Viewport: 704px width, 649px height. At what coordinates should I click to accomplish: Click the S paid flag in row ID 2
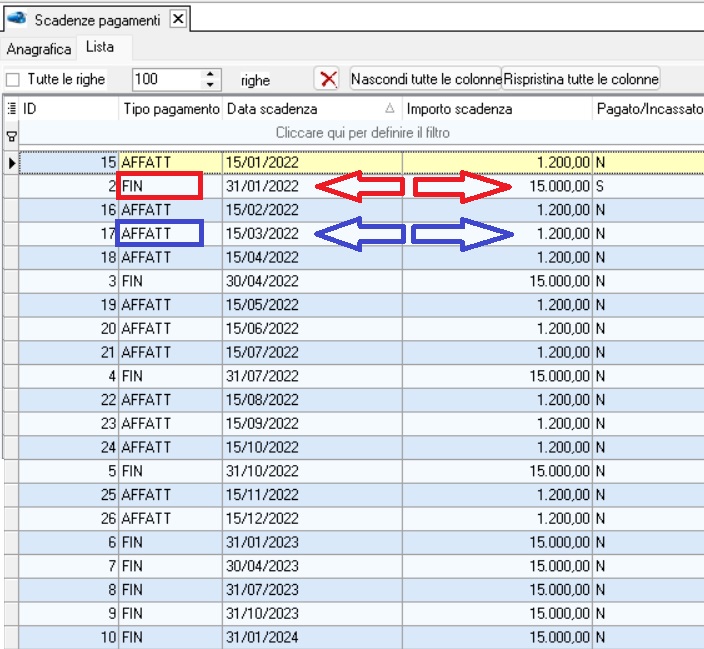click(x=649, y=186)
